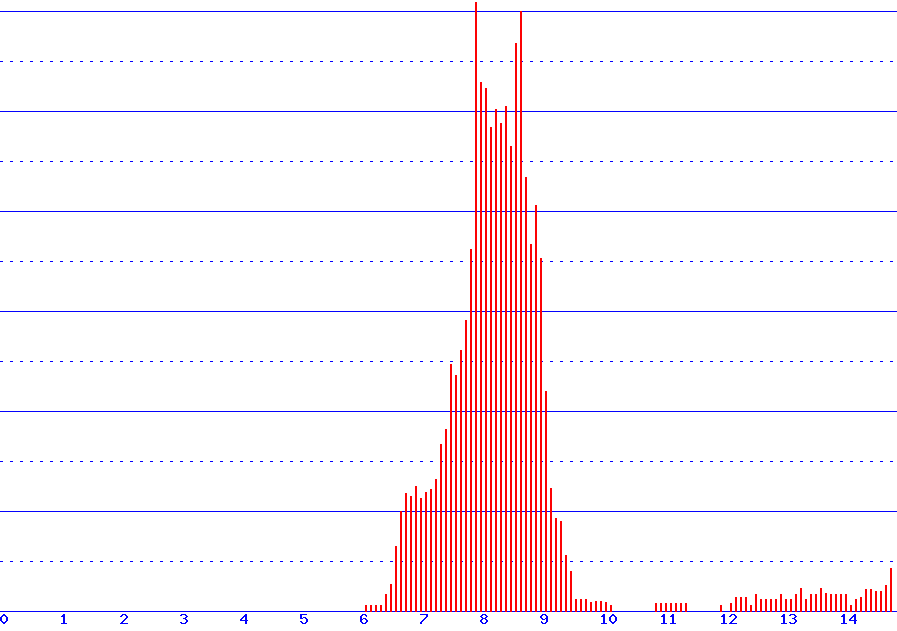The height and width of the screenshot is (631, 897).
Task: Click the axis label "12"
Action: tap(728, 619)
